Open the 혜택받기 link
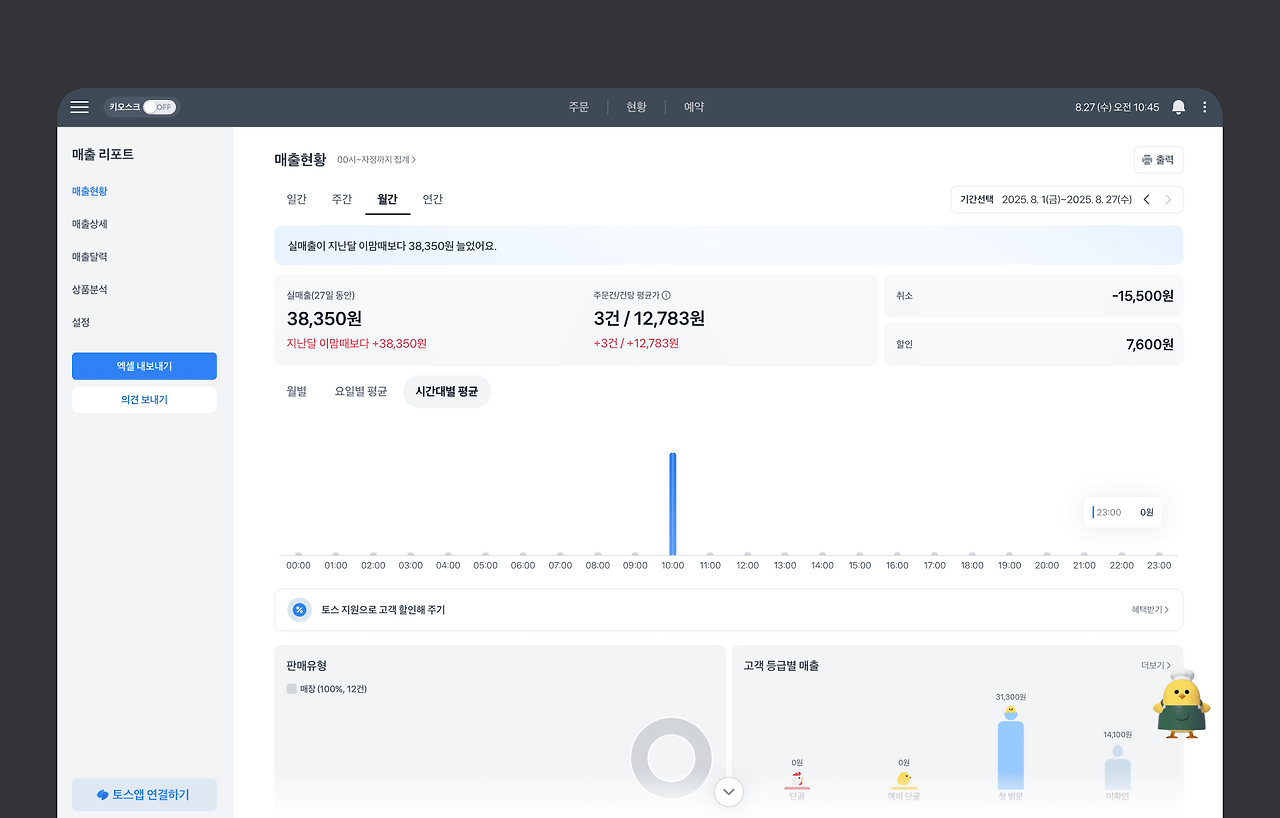1280x818 pixels. pos(1150,609)
